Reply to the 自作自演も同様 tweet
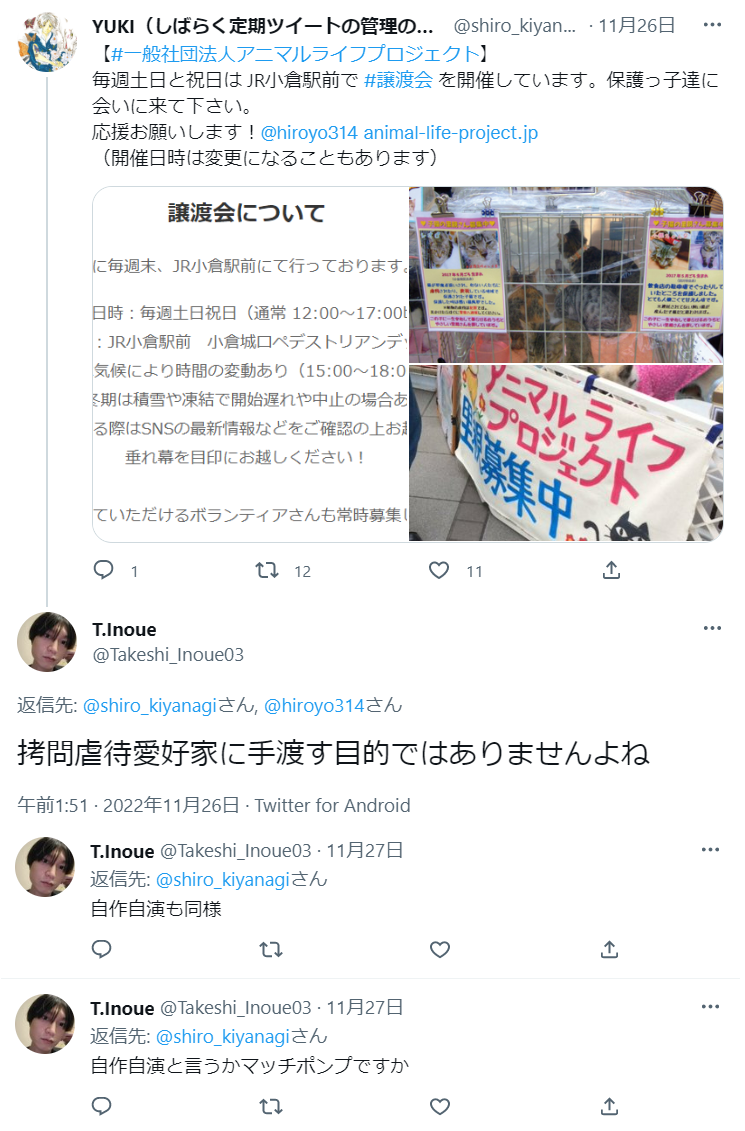 click(x=102, y=949)
